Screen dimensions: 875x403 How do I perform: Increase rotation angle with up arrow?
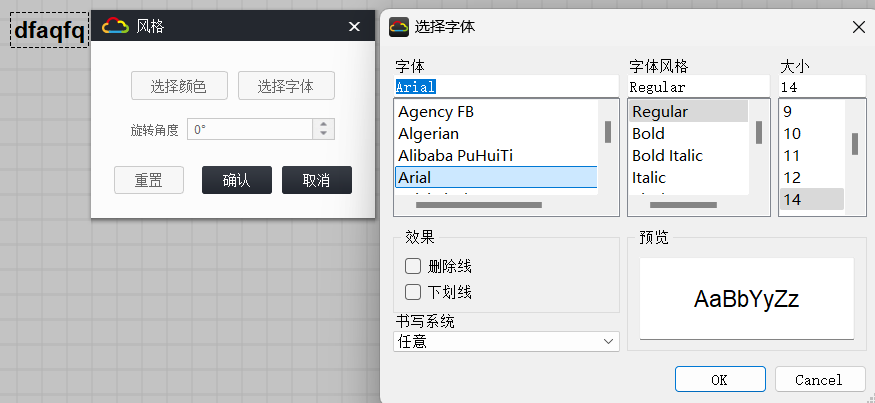pyautogui.click(x=324, y=124)
